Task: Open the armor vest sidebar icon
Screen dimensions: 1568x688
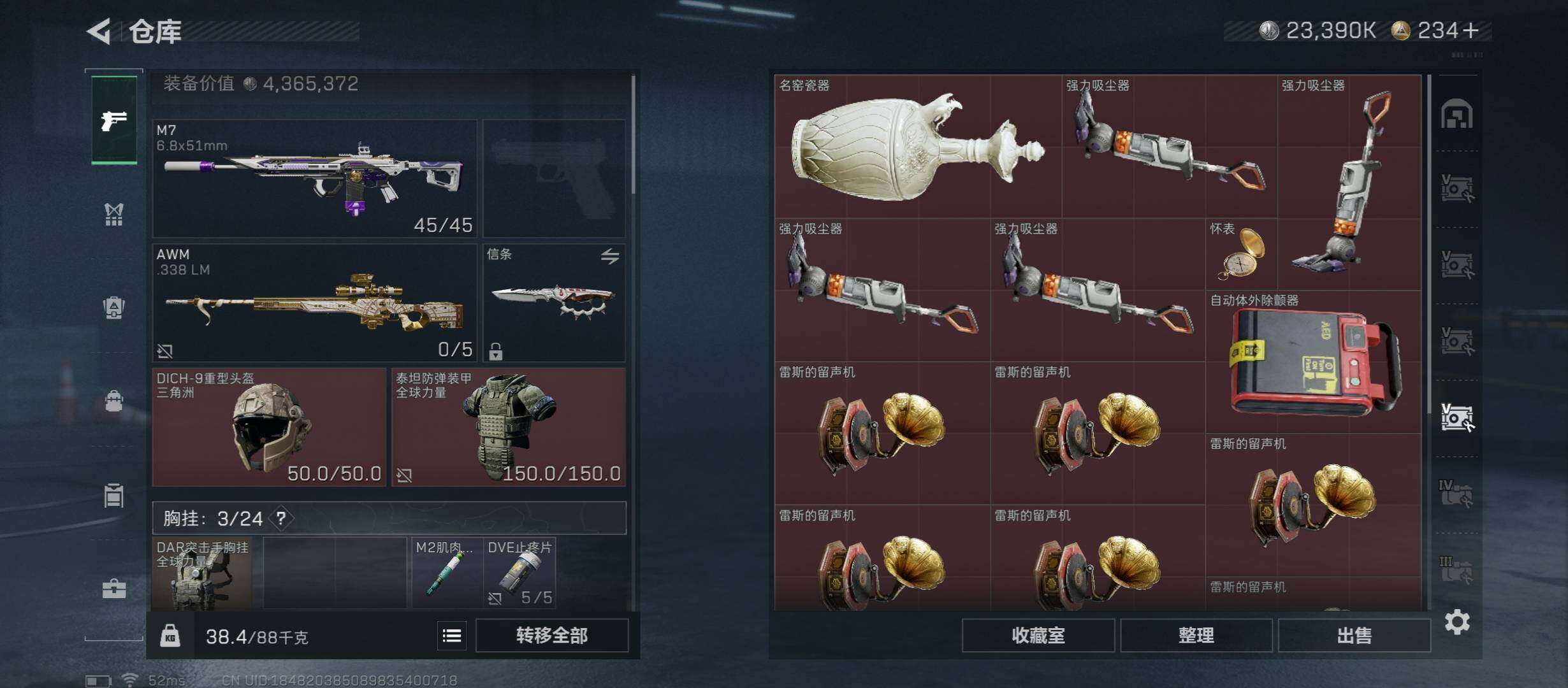Action: click(x=113, y=215)
